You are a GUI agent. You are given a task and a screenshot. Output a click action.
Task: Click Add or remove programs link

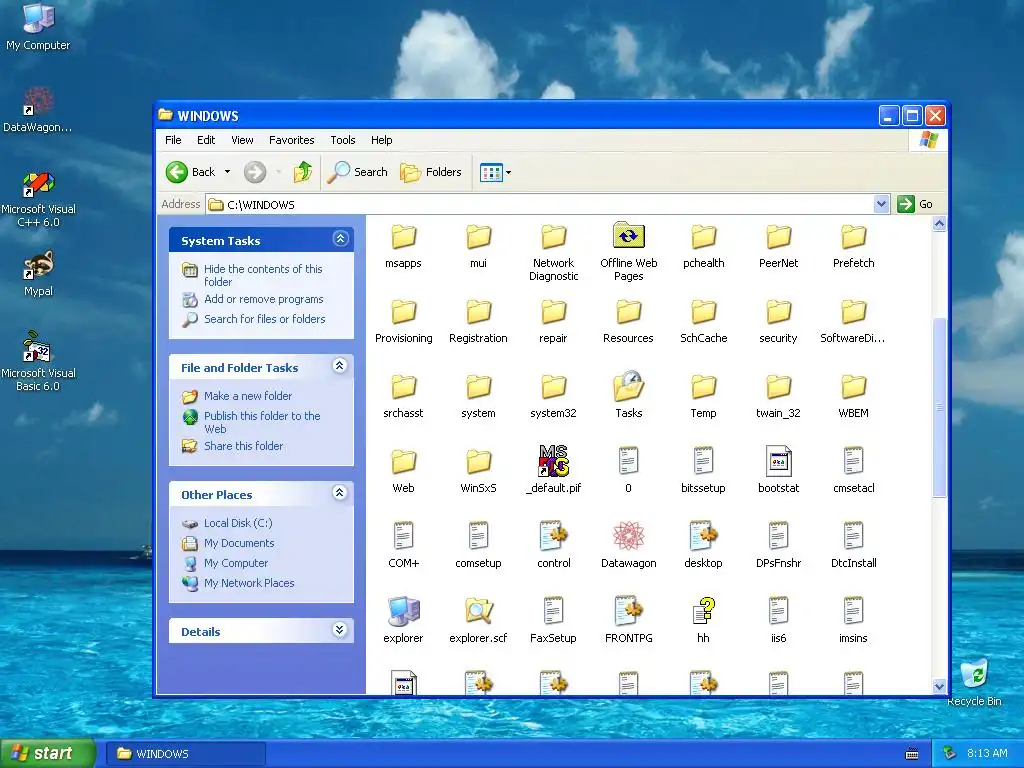coord(263,299)
